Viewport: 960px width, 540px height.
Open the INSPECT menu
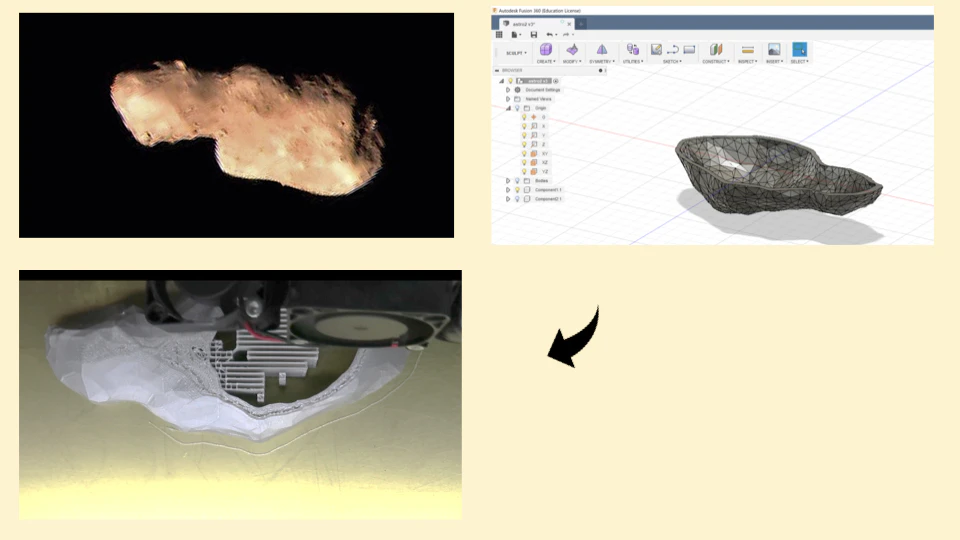click(x=748, y=62)
